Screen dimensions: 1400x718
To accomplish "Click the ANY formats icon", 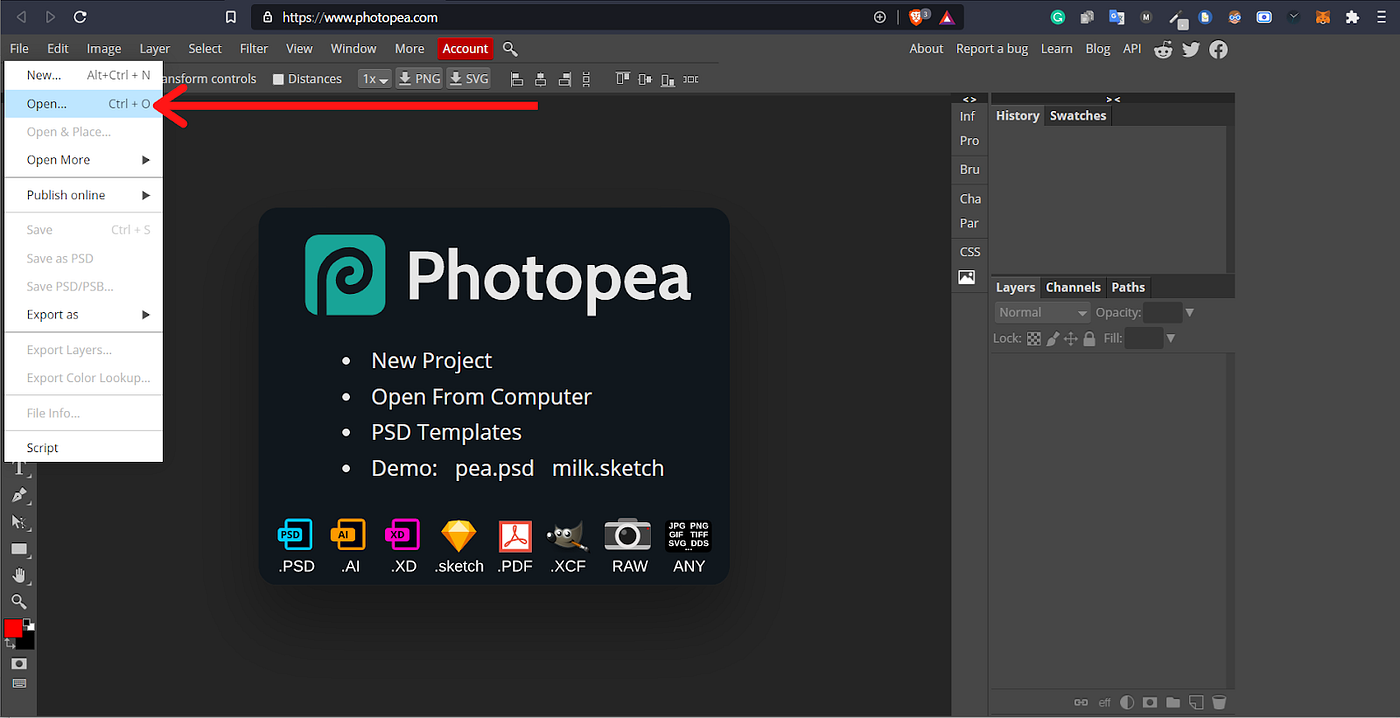I will 688,535.
